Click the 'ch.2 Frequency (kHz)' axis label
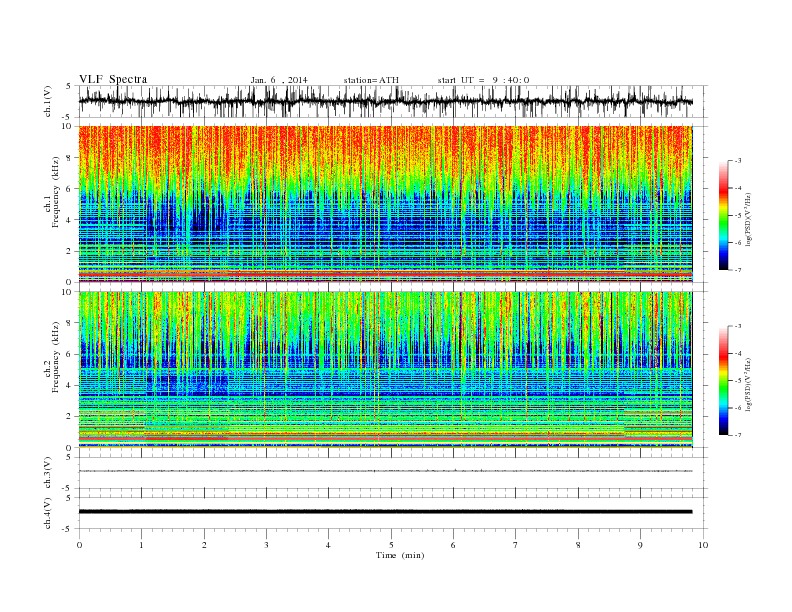 click(x=52, y=356)
